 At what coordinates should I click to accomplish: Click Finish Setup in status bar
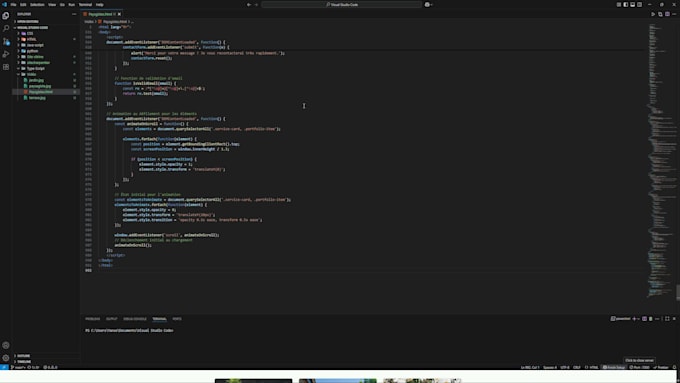(614, 367)
